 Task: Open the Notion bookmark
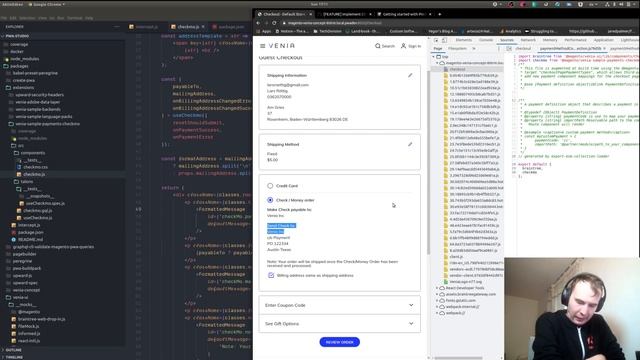[x=292, y=31]
